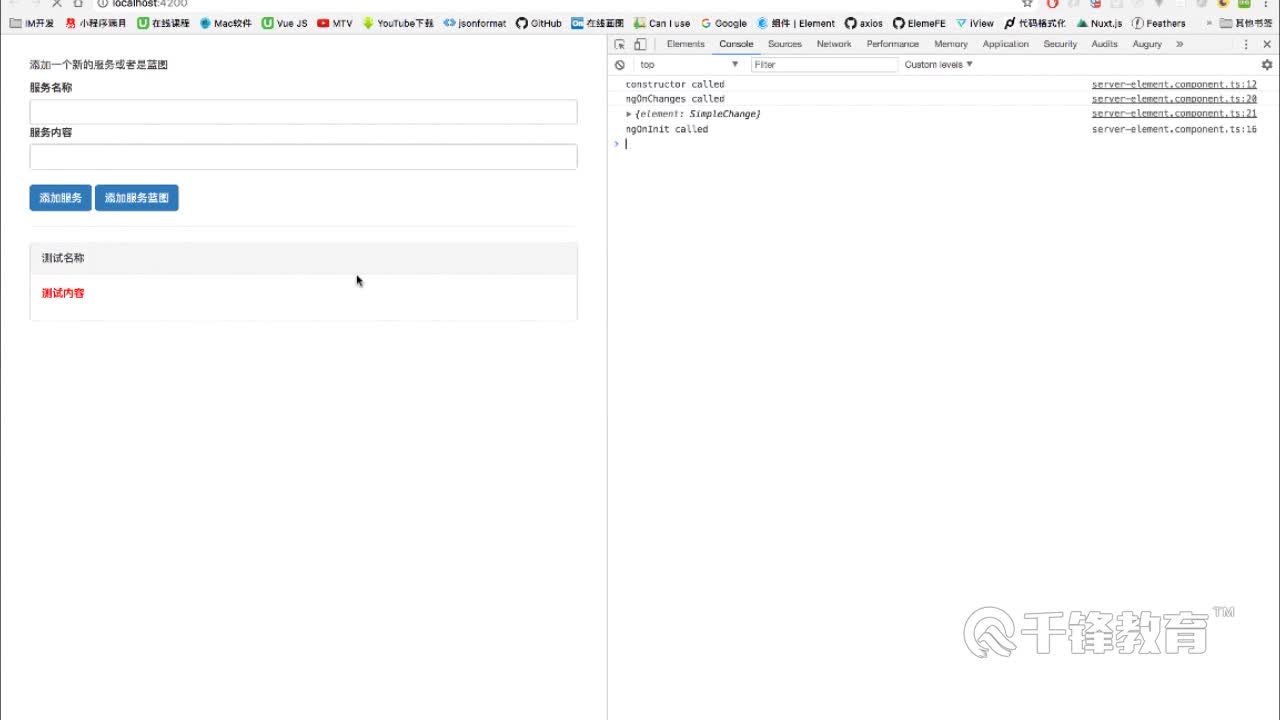The height and width of the screenshot is (720, 1280).
Task: Open the 其他书签 bookmarks folder
Action: 1246,23
